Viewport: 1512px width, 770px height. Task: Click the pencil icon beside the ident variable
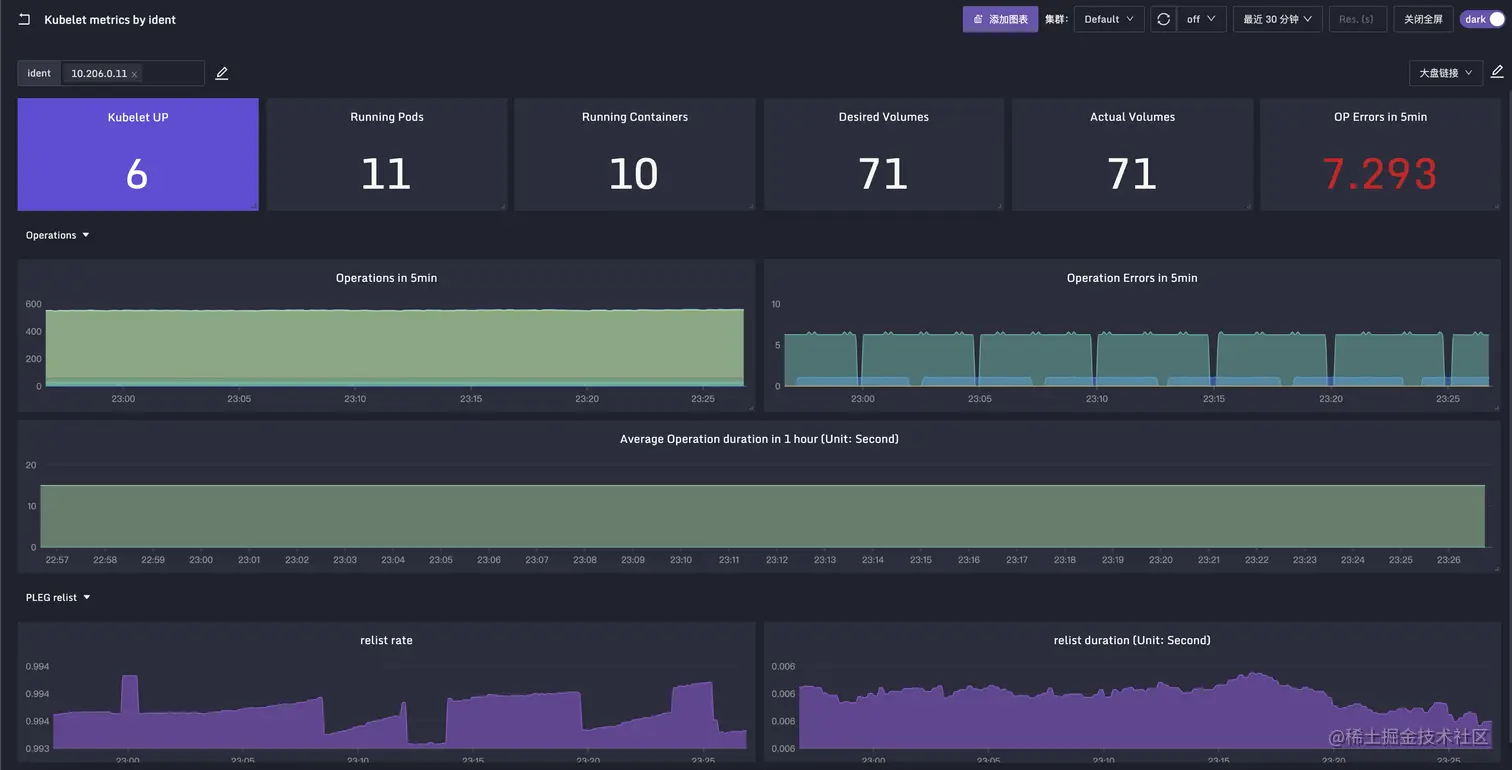click(x=221, y=72)
